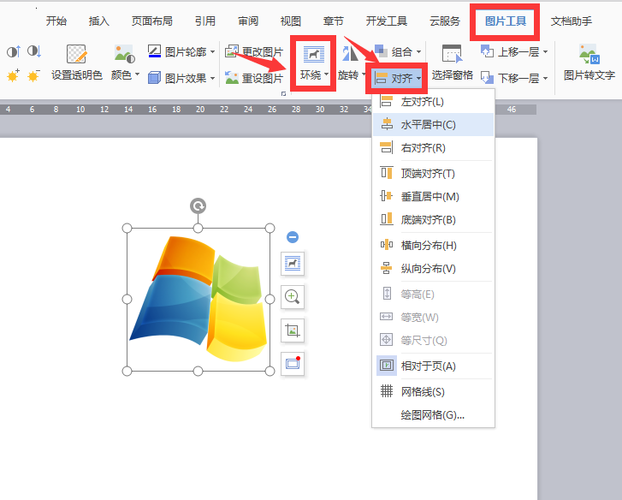
Task: Click the floating picture frame icon with red dot
Action: [293, 363]
